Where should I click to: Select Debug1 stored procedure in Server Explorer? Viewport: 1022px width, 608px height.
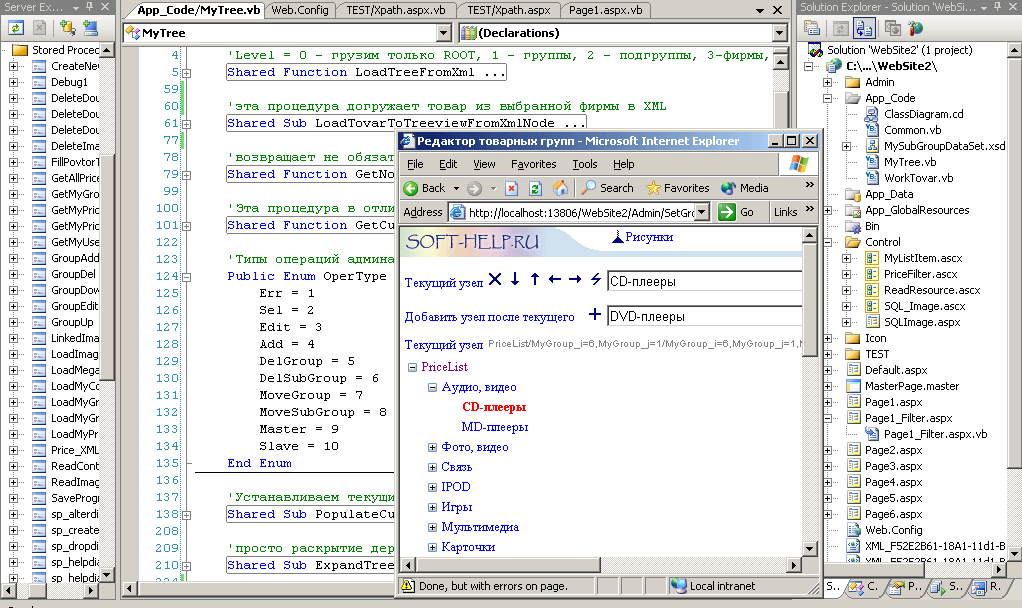coord(69,82)
